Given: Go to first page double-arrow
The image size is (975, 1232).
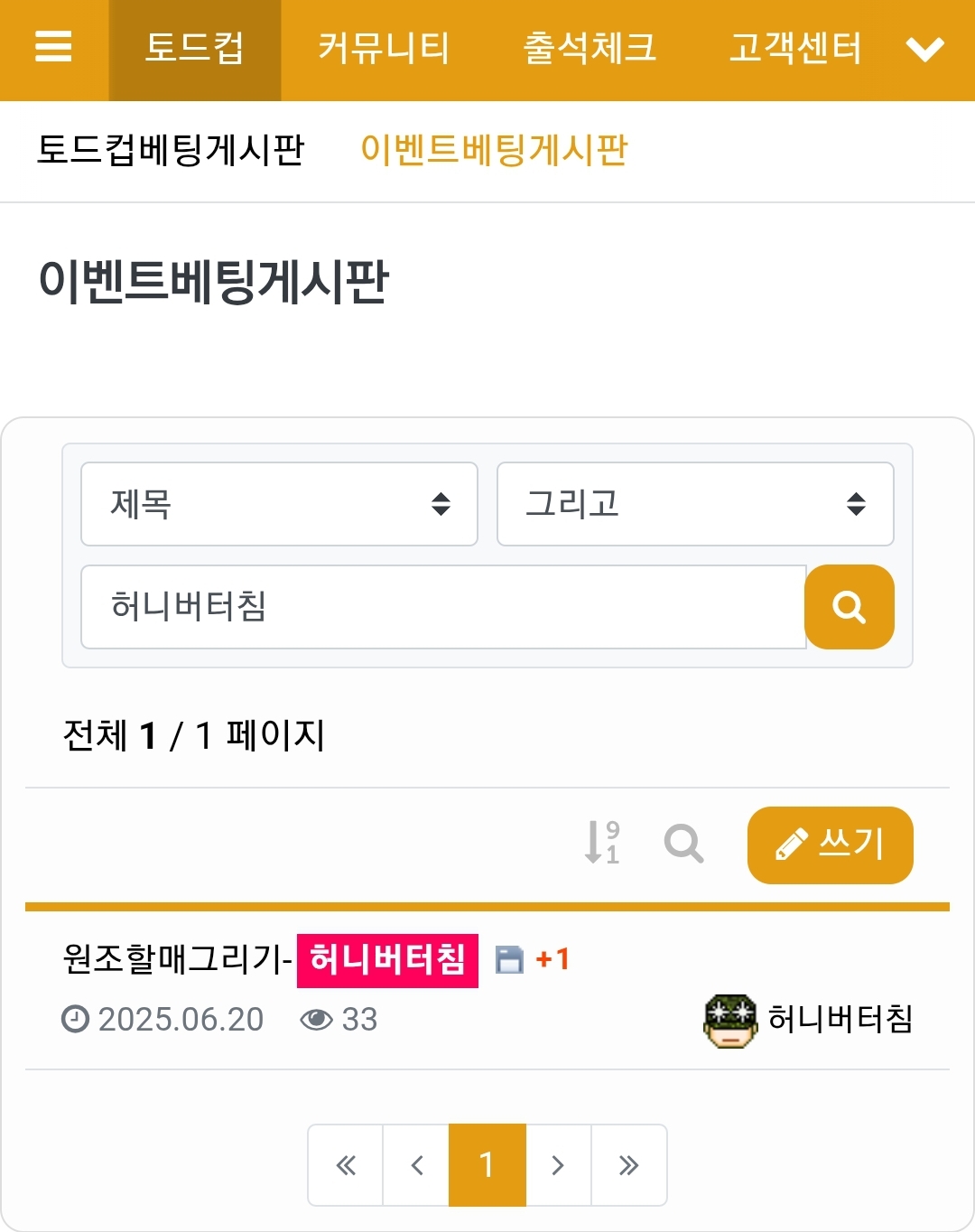Looking at the screenshot, I should click(346, 1165).
